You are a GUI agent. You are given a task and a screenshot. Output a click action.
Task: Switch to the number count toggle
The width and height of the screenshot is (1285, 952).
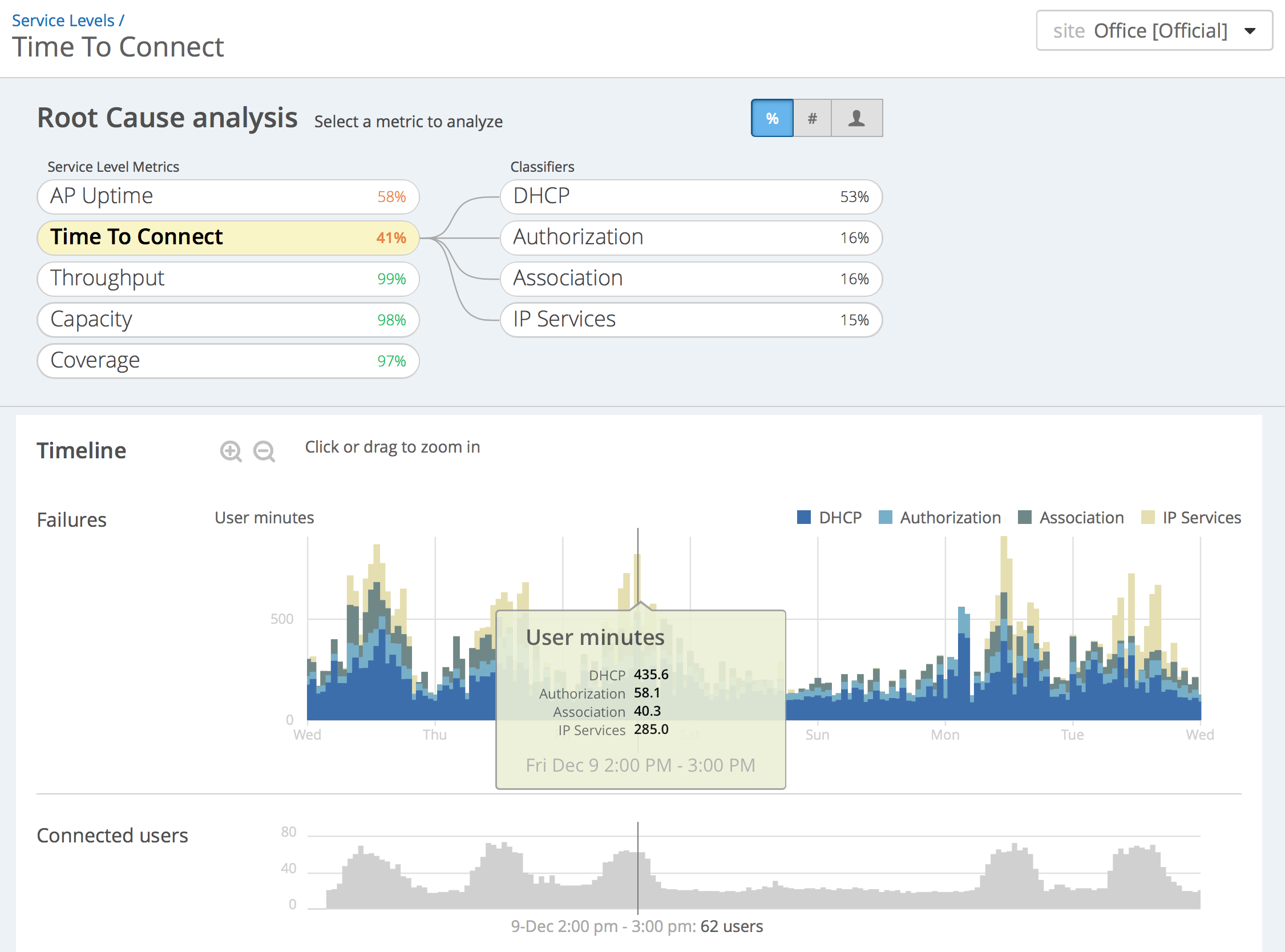tap(811, 118)
